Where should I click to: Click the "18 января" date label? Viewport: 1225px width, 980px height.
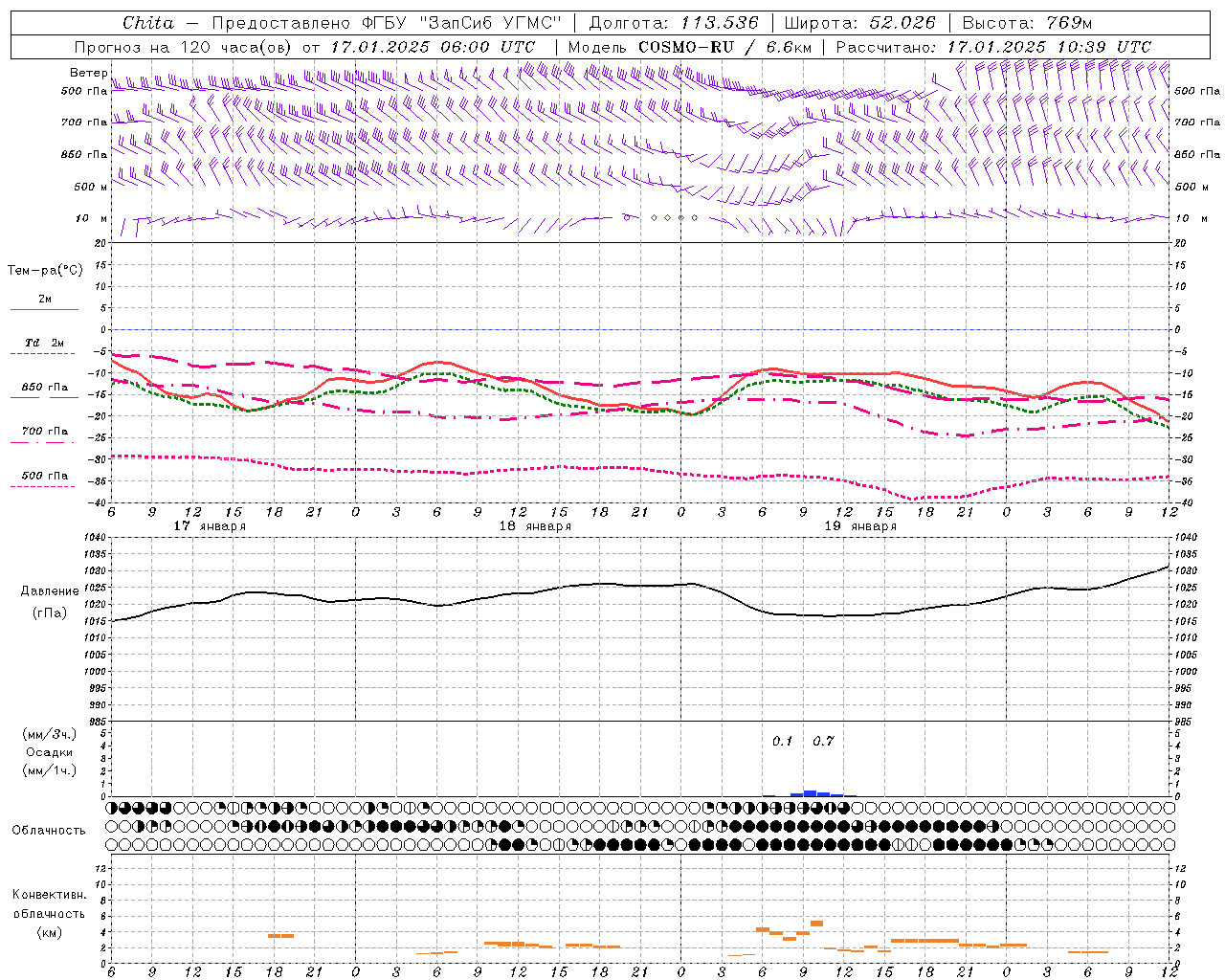point(535,526)
